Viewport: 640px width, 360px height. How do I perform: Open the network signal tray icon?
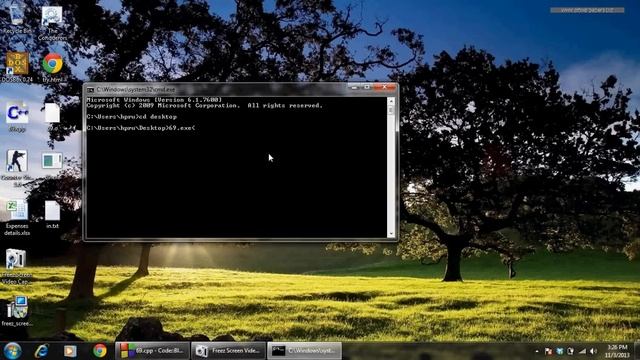coord(582,351)
